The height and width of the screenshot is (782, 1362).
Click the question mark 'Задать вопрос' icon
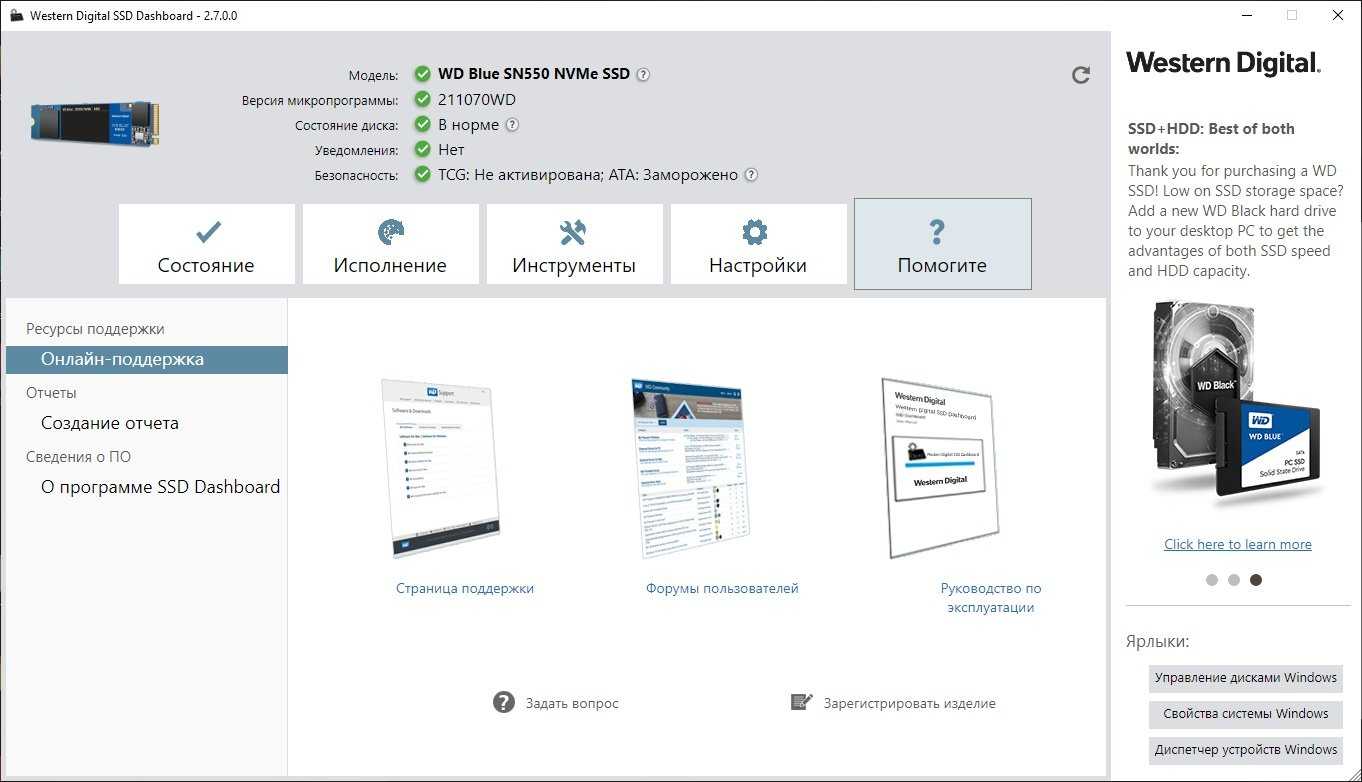[504, 702]
